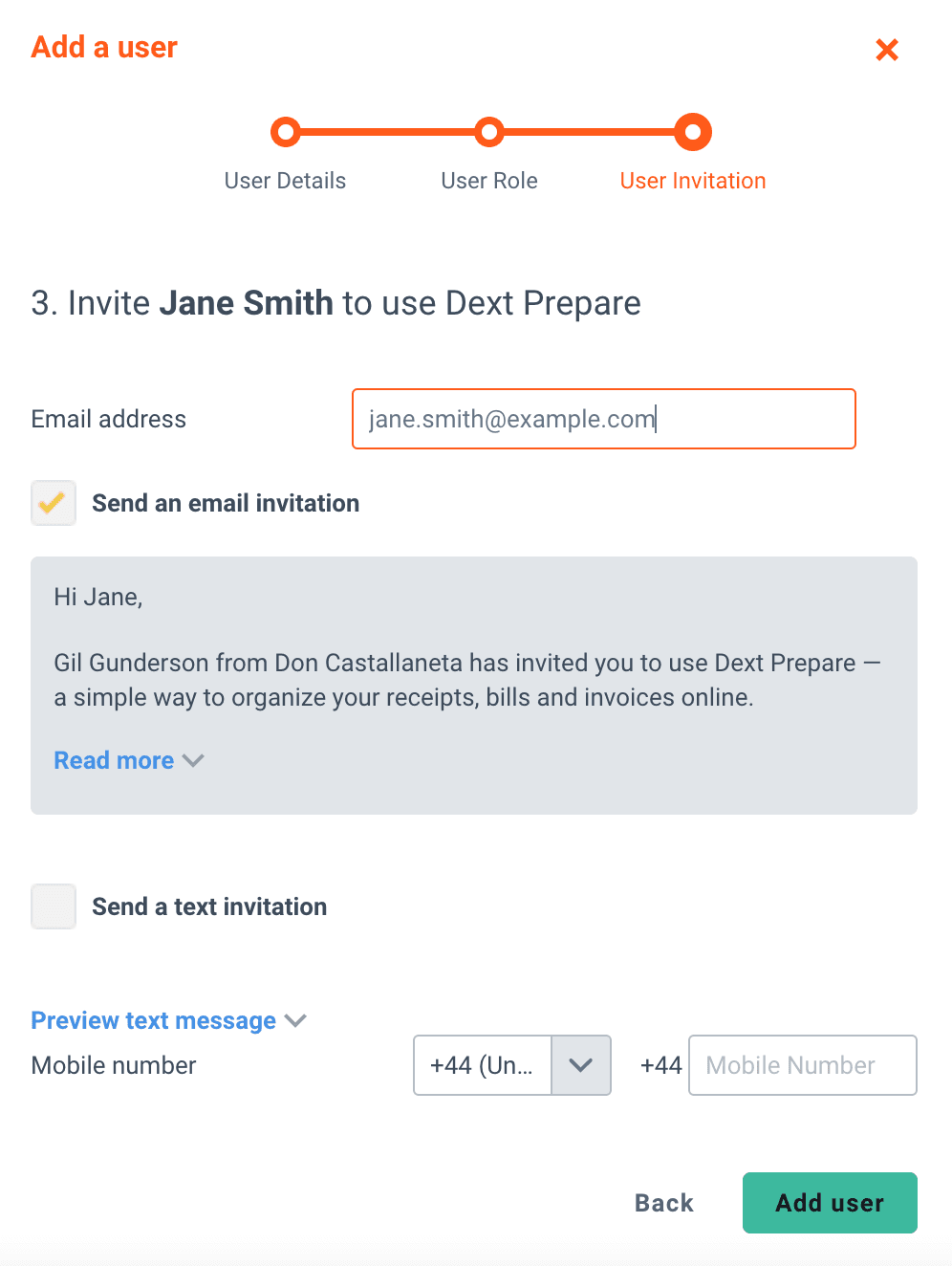Click the User Details step circle
Image resolution: width=952 pixels, height=1266 pixels.
285,132
